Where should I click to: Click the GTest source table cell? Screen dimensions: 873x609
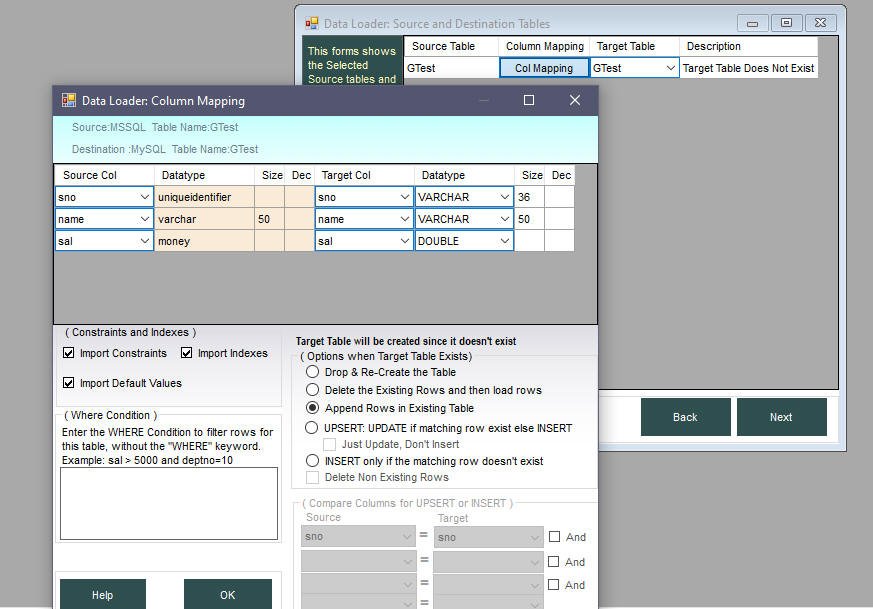point(450,68)
